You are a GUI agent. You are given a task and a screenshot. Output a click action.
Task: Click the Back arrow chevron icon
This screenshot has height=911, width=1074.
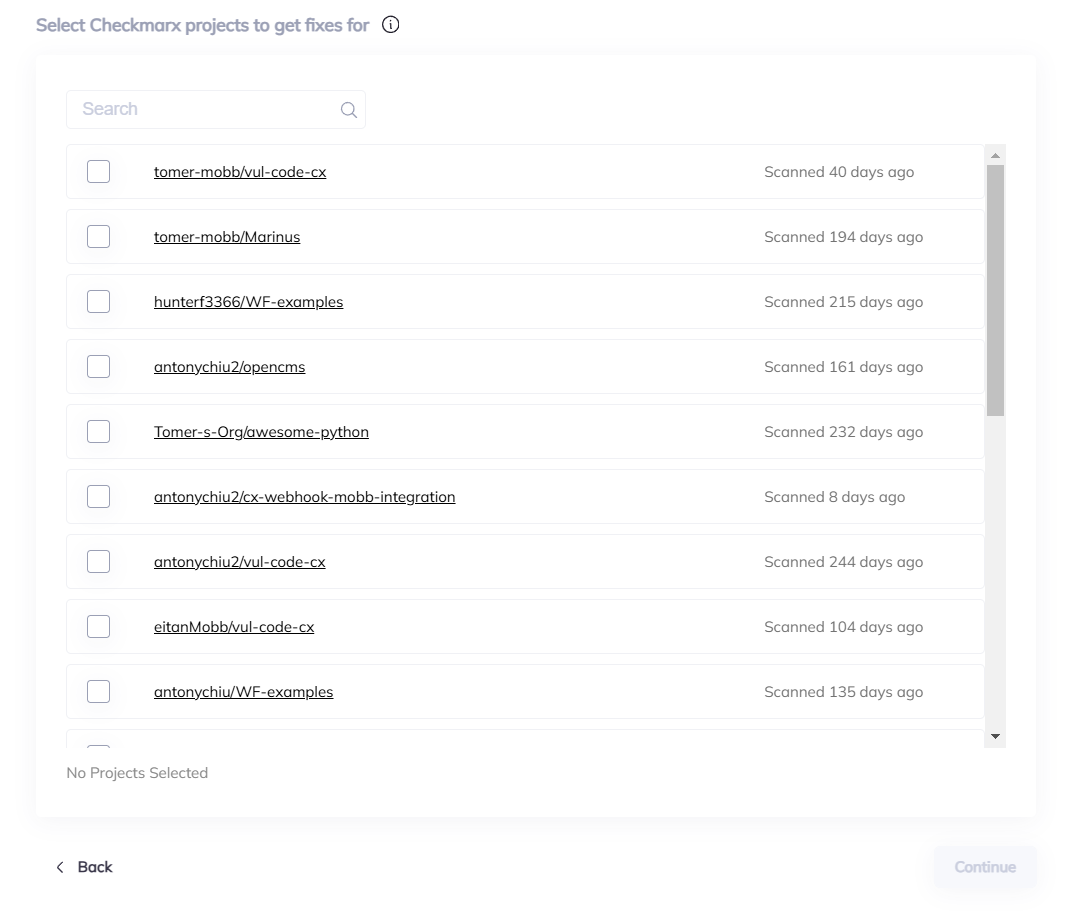[x=60, y=867]
